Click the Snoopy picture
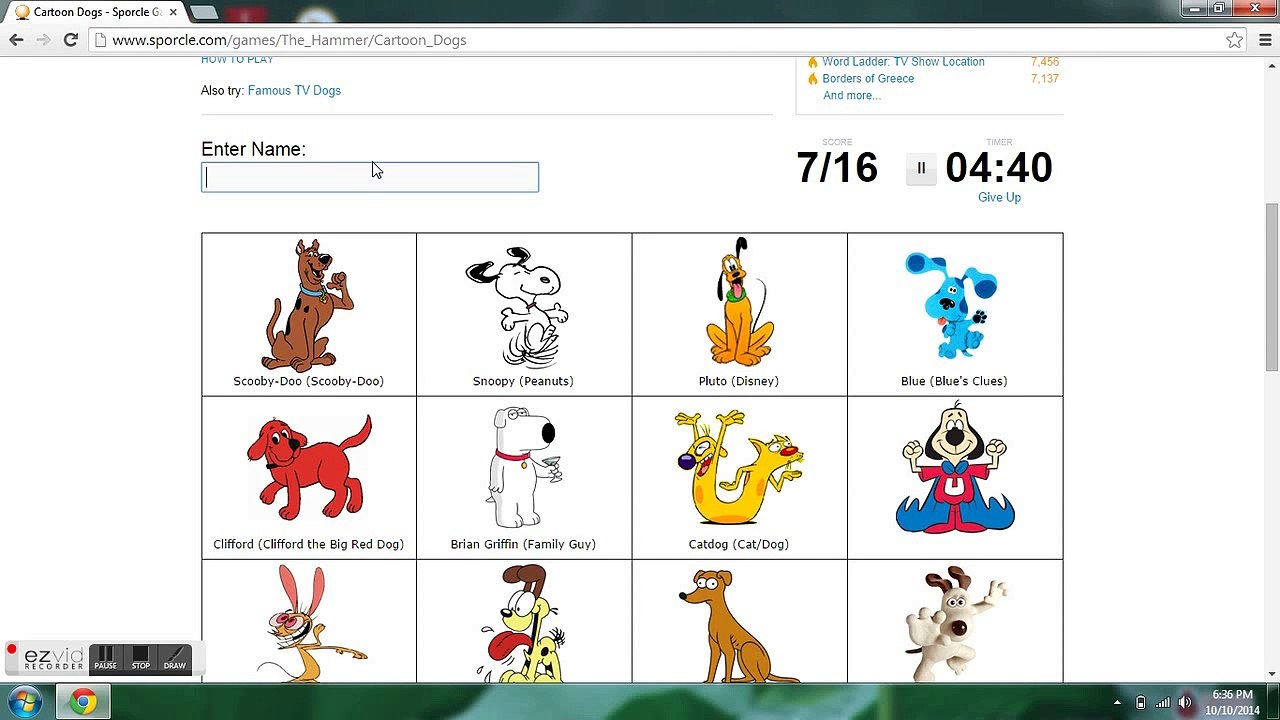1280x720 pixels. coord(518,307)
